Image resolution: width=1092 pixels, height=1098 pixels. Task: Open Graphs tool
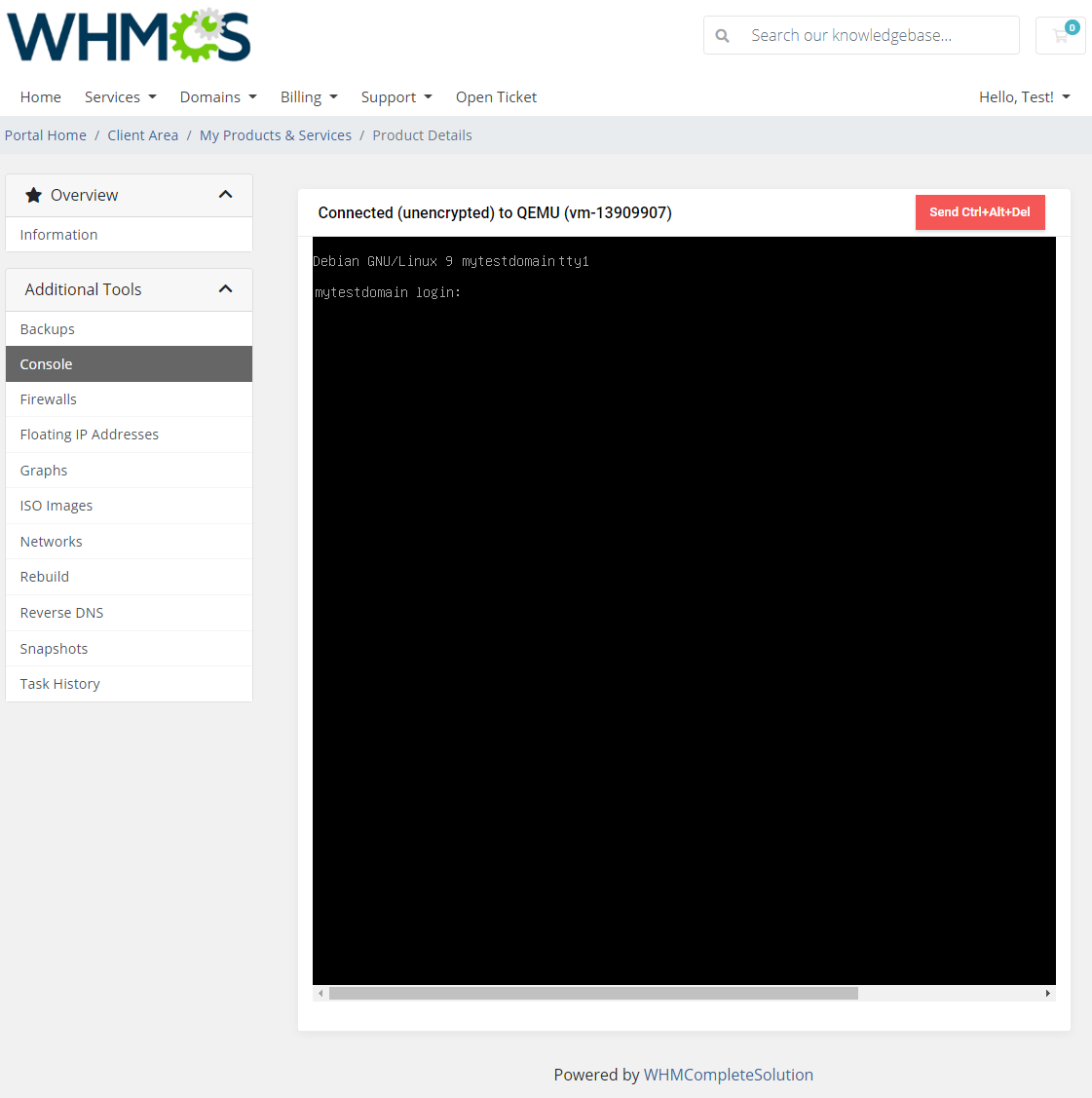(129, 471)
